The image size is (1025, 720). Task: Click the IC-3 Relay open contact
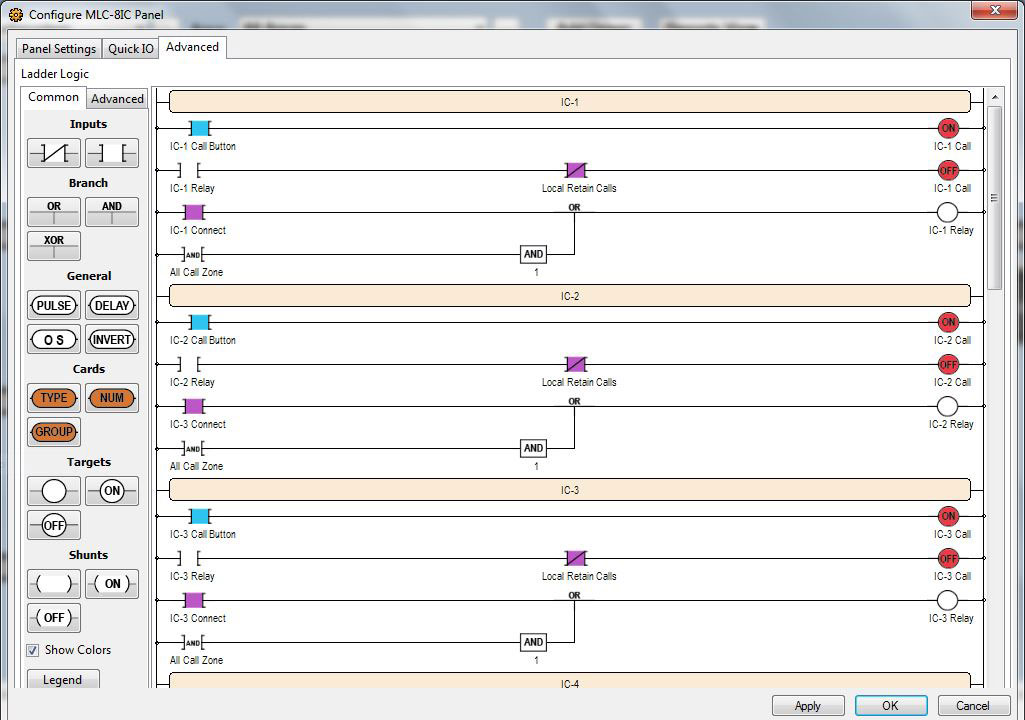[x=188, y=558]
